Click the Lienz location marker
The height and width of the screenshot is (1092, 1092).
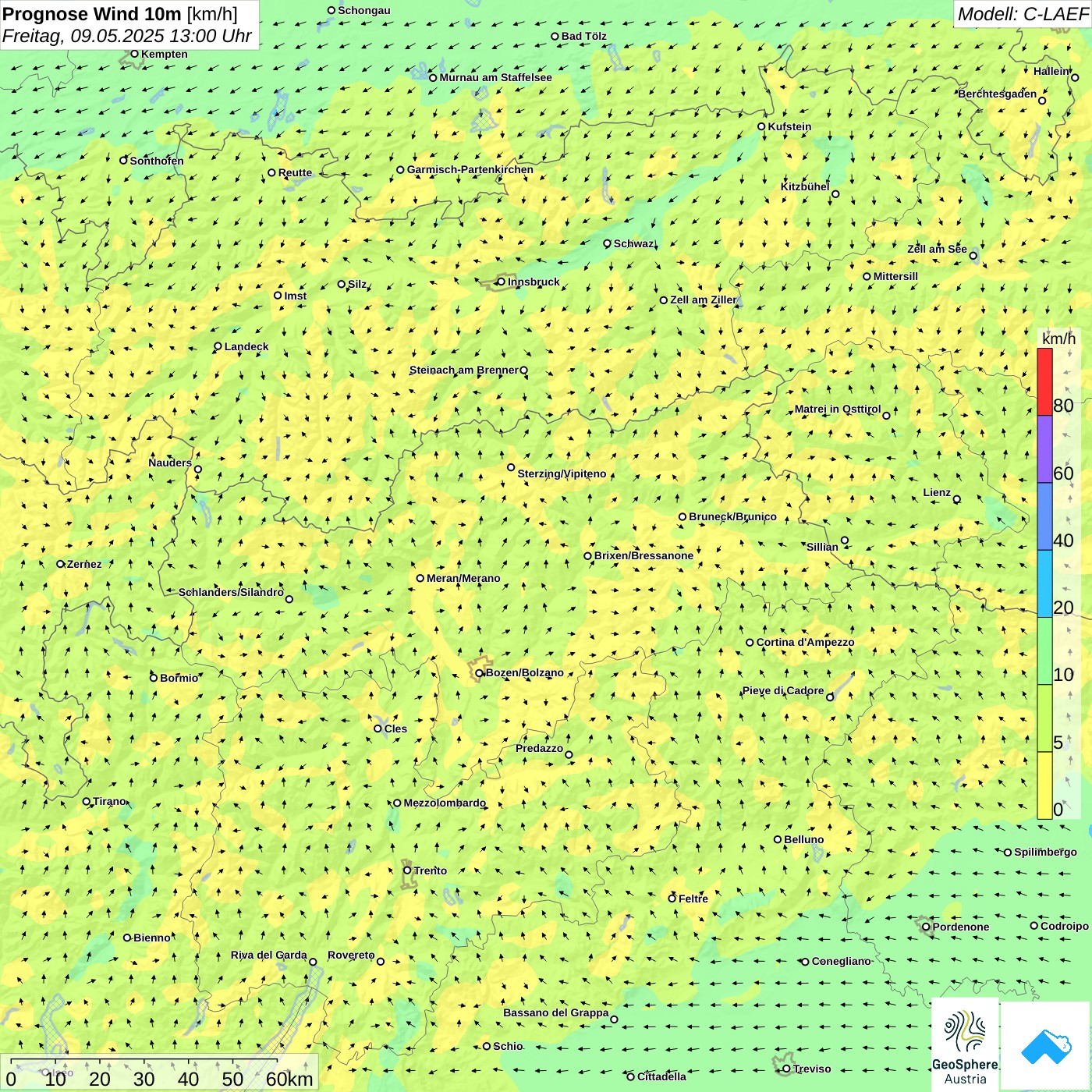point(957,499)
